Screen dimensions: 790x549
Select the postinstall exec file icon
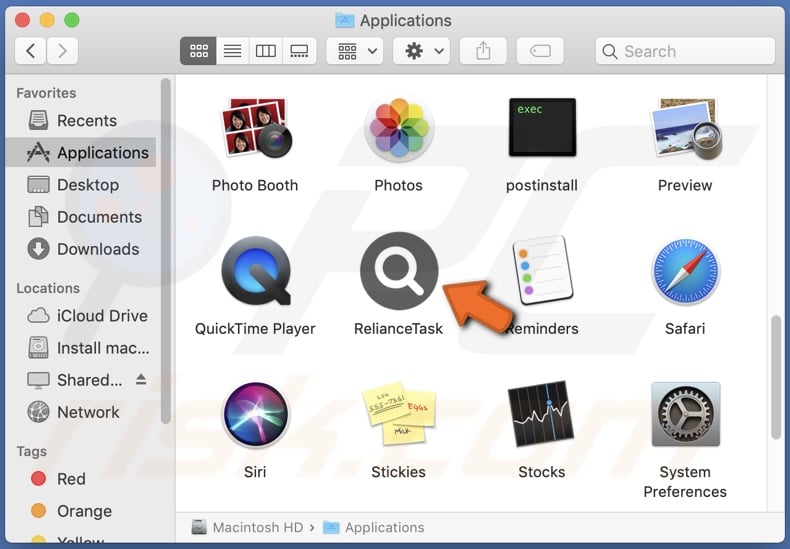(542, 127)
